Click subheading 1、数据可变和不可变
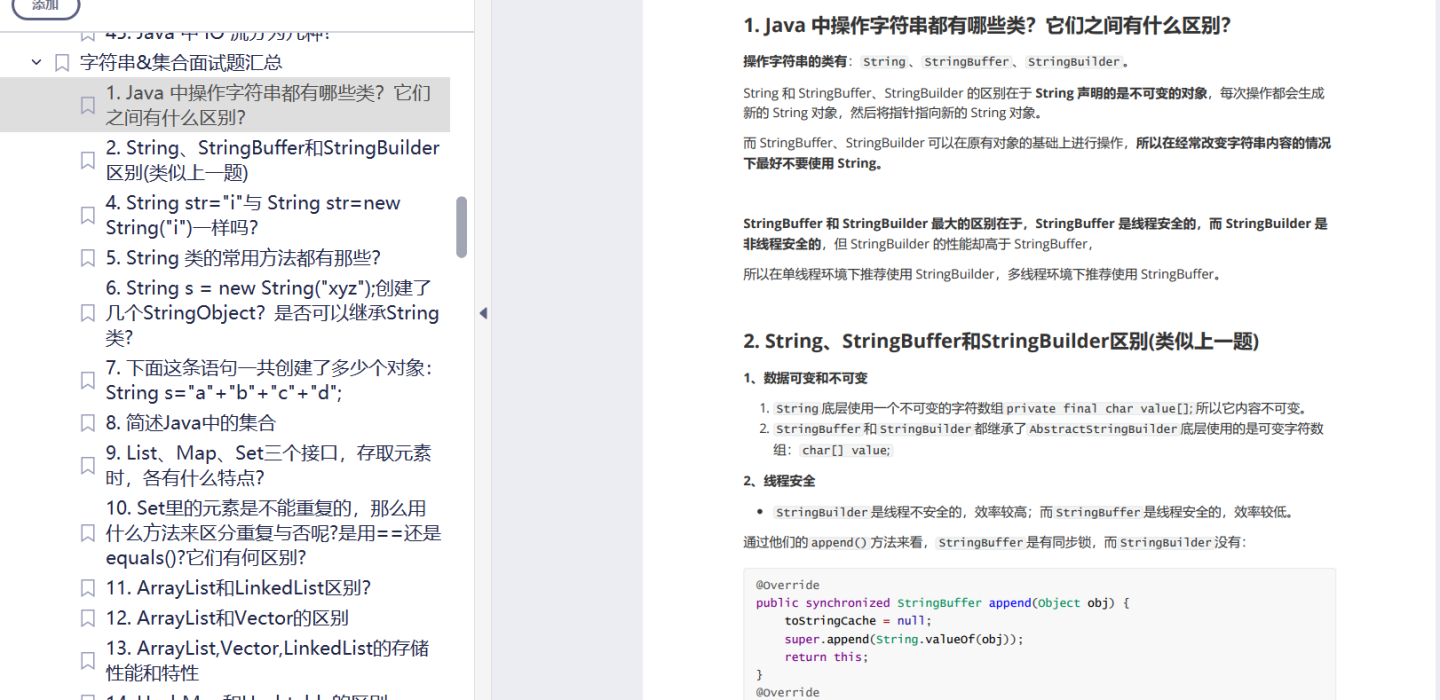This screenshot has width=1440, height=700. point(805,378)
